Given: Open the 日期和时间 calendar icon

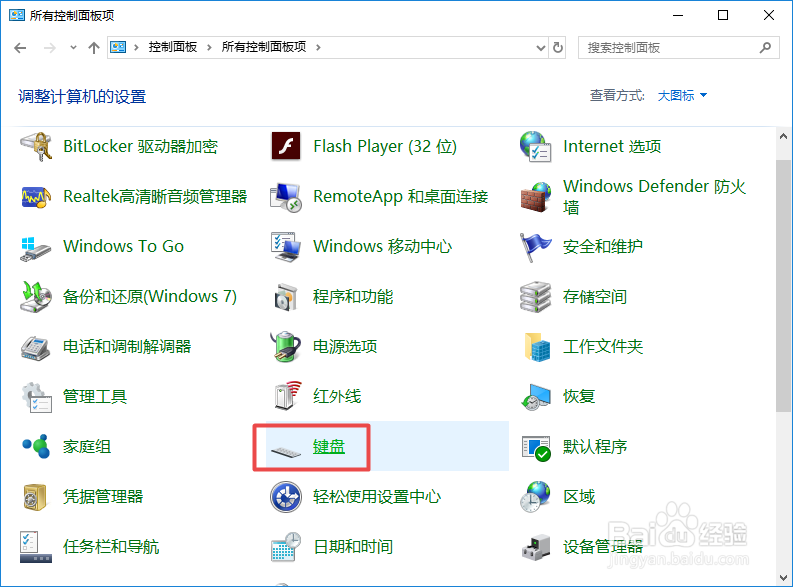Looking at the screenshot, I should [286, 547].
